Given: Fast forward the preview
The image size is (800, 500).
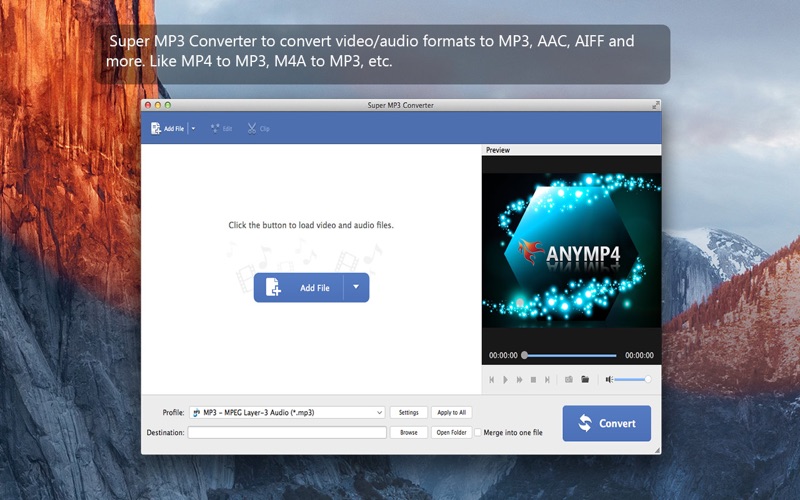Looking at the screenshot, I should pyautogui.click(x=519, y=380).
